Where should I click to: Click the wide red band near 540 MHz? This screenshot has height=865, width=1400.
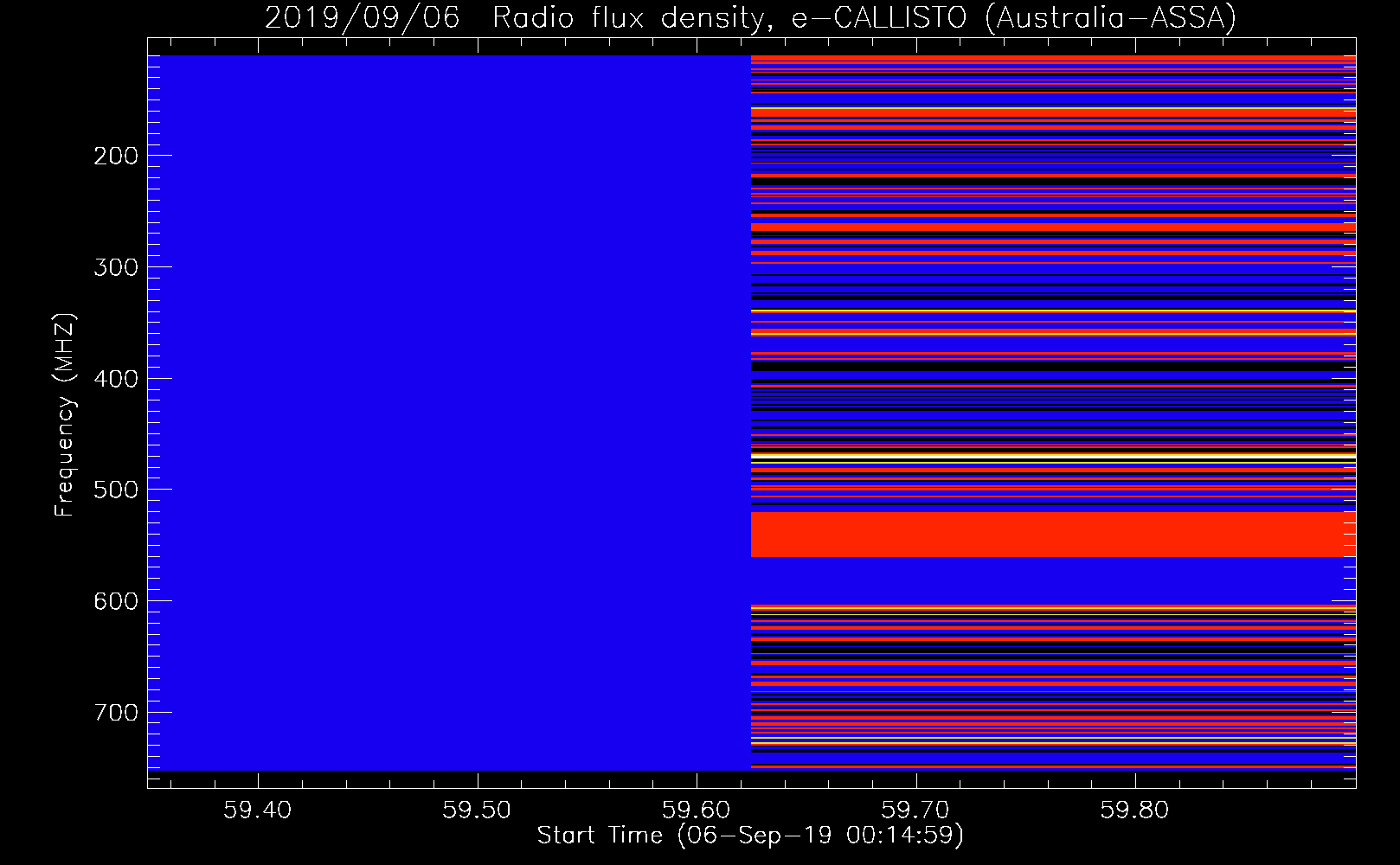[1053, 535]
